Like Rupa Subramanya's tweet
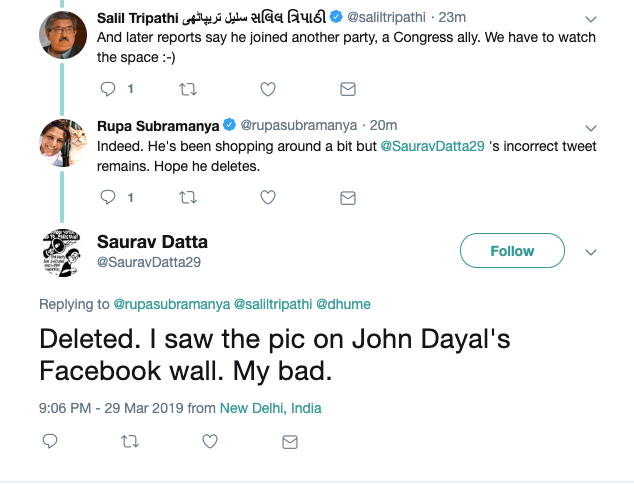This screenshot has height=484, width=634. click(x=267, y=198)
